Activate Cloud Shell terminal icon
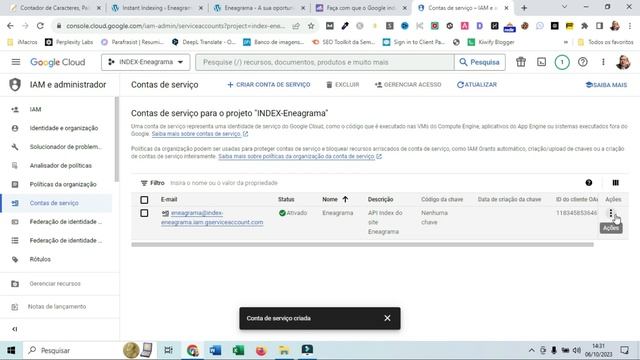 pyautogui.click(x=541, y=62)
